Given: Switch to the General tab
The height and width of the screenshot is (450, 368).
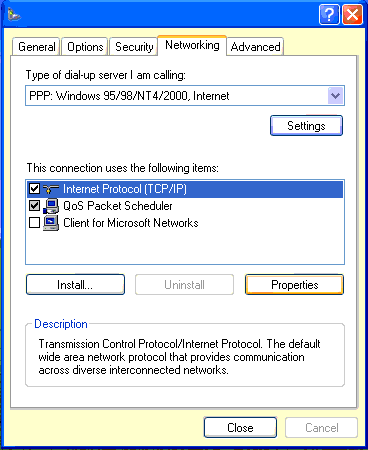Looking at the screenshot, I should point(37,47).
